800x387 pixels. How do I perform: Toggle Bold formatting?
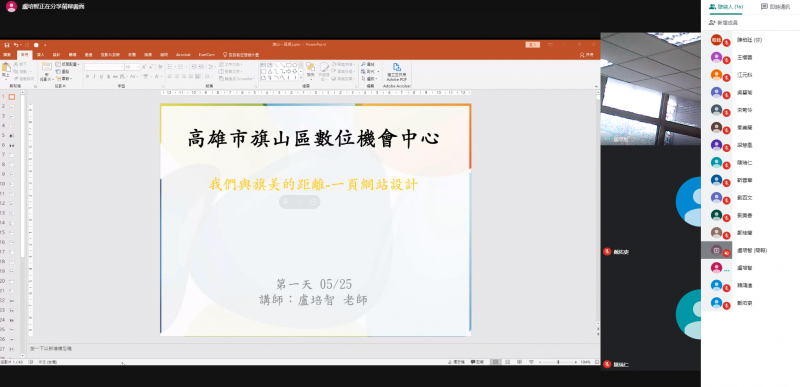(x=87, y=76)
